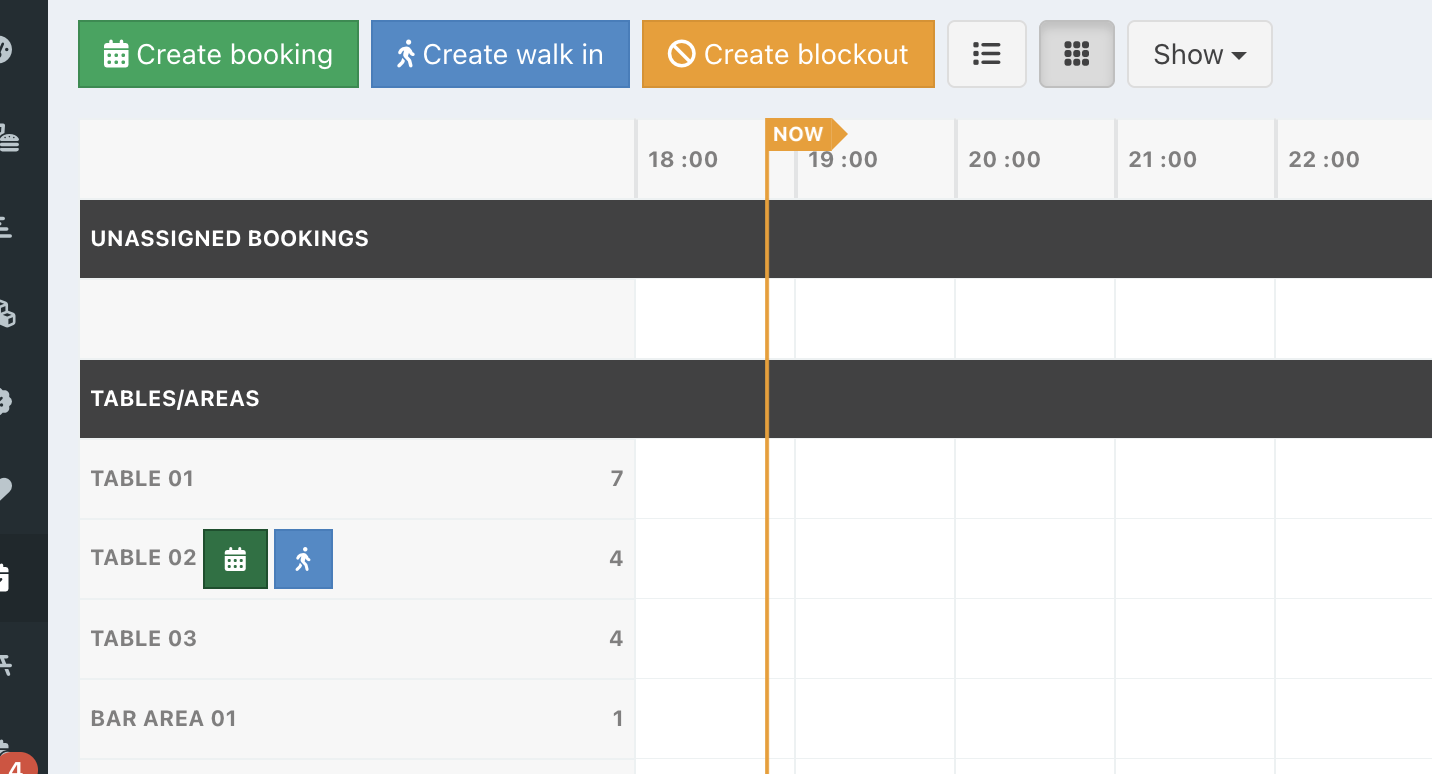Open the Show dropdown menu
Image resolution: width=1432 pixels, height=774 pixels.
[x=1199, y=54]
